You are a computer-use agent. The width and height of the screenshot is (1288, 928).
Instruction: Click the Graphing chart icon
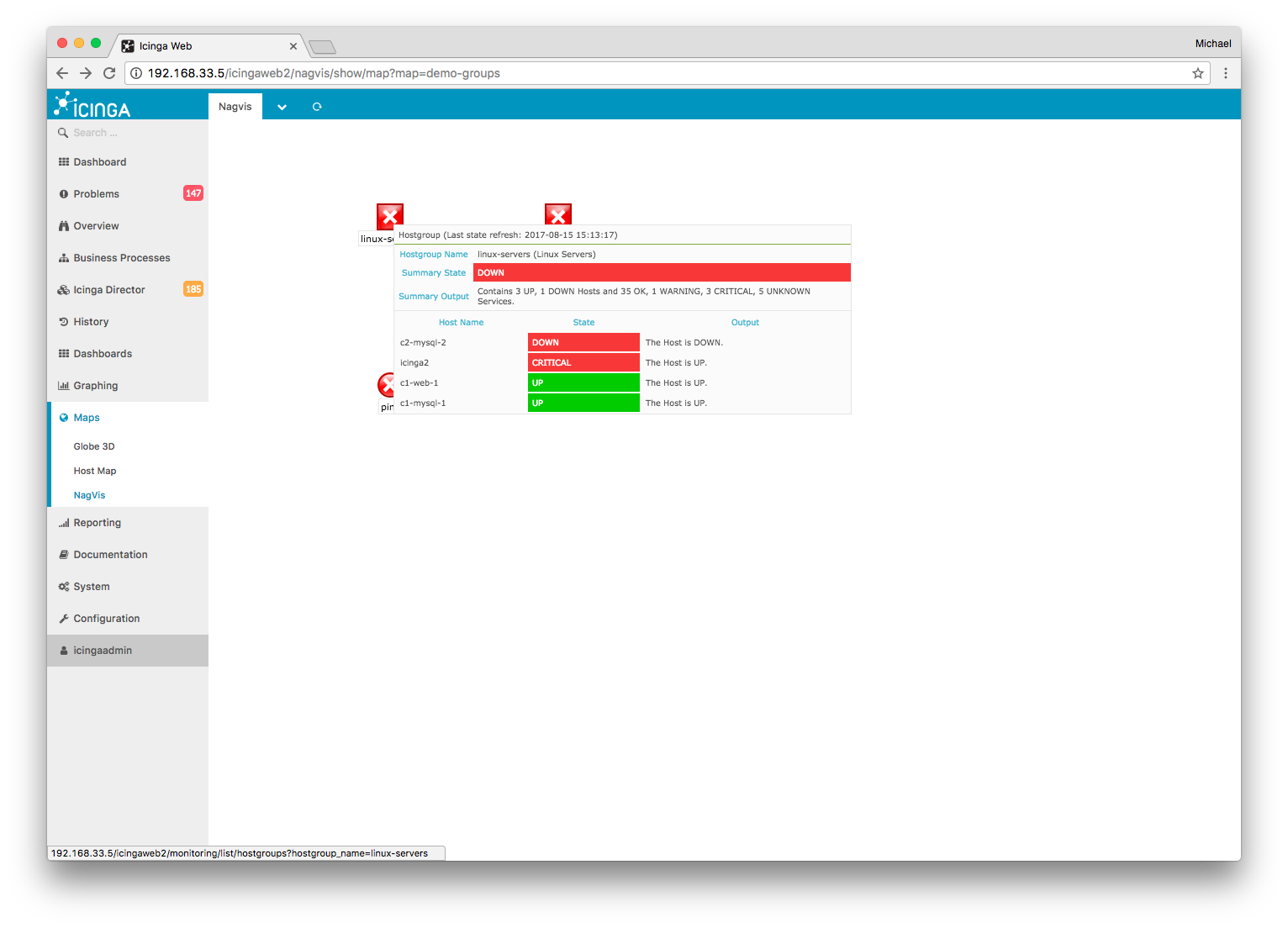(64, 386)
